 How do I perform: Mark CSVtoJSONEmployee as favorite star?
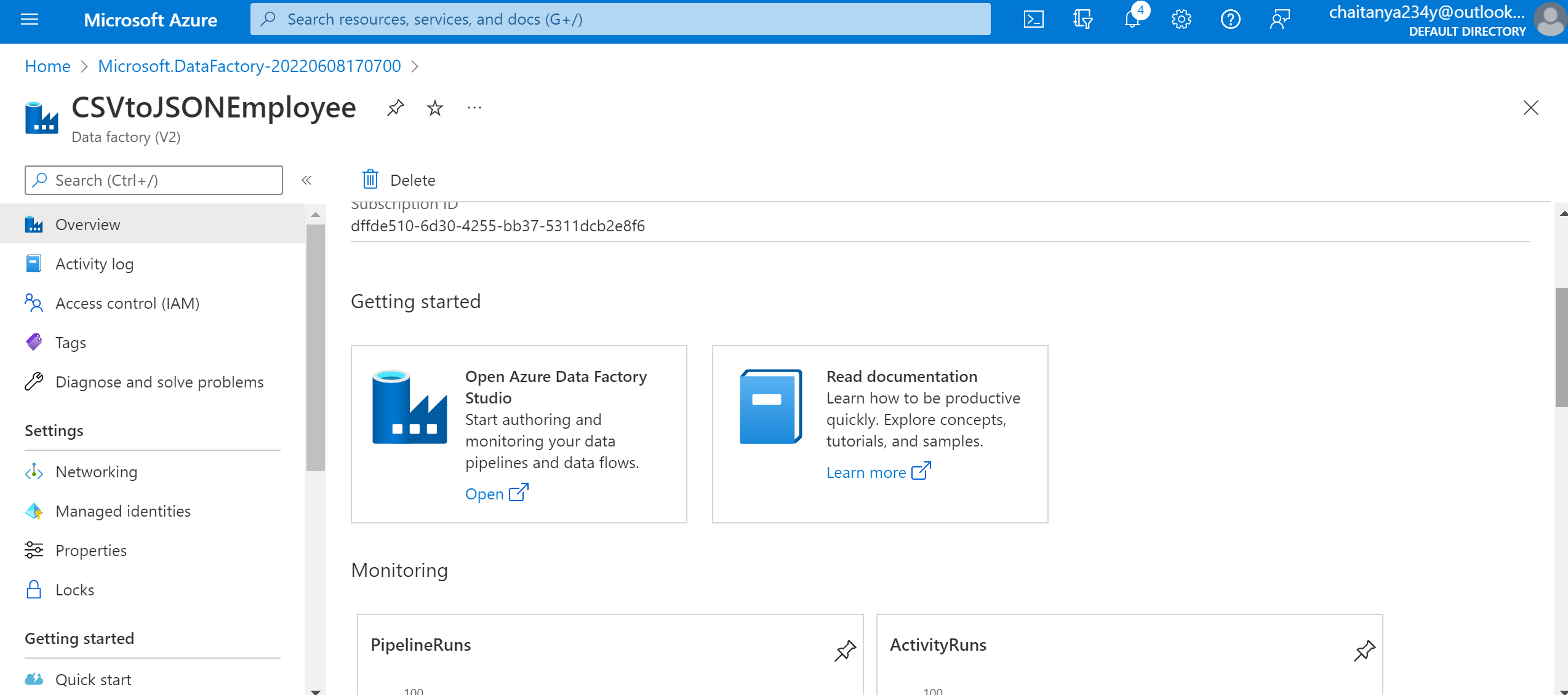[435, 108]
